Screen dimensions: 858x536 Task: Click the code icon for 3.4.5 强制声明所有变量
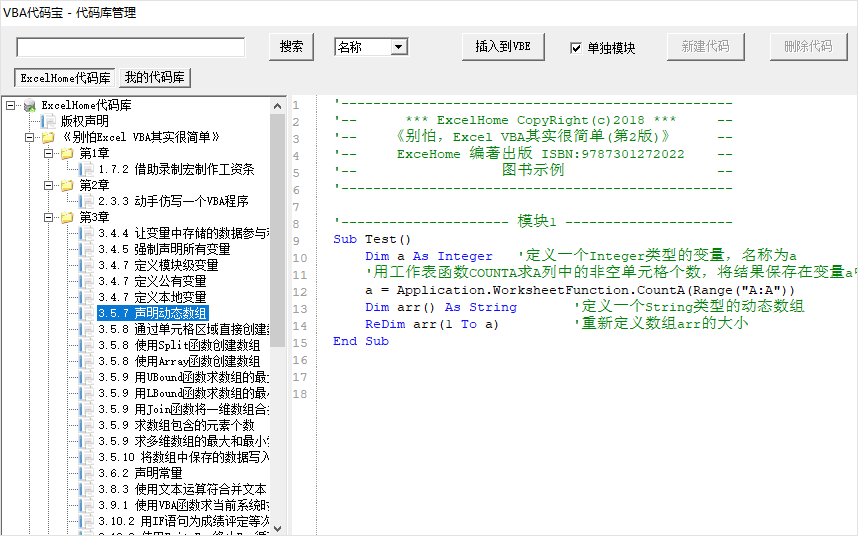pos(86,249)
